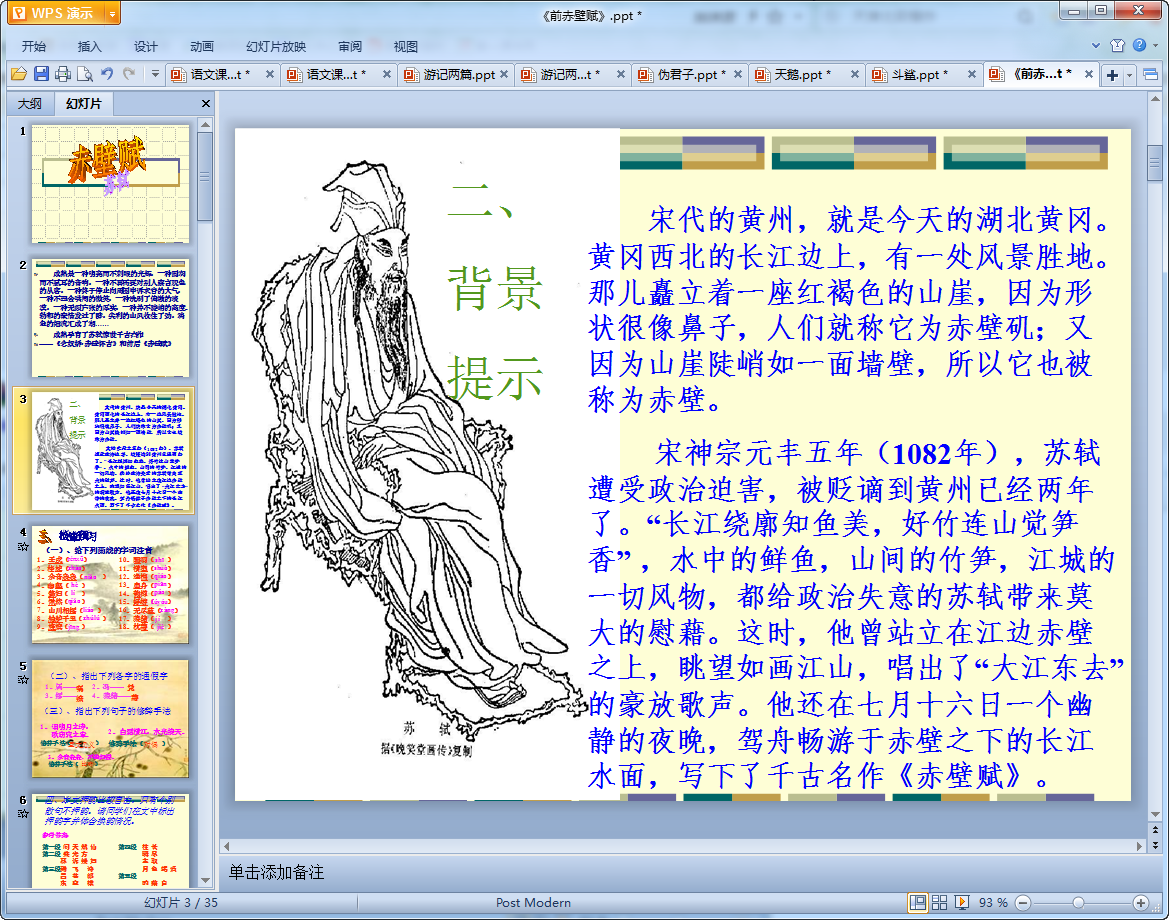Viewport: 1169px width, 920px height.
Task: Undo the last action
Action: 107,74
